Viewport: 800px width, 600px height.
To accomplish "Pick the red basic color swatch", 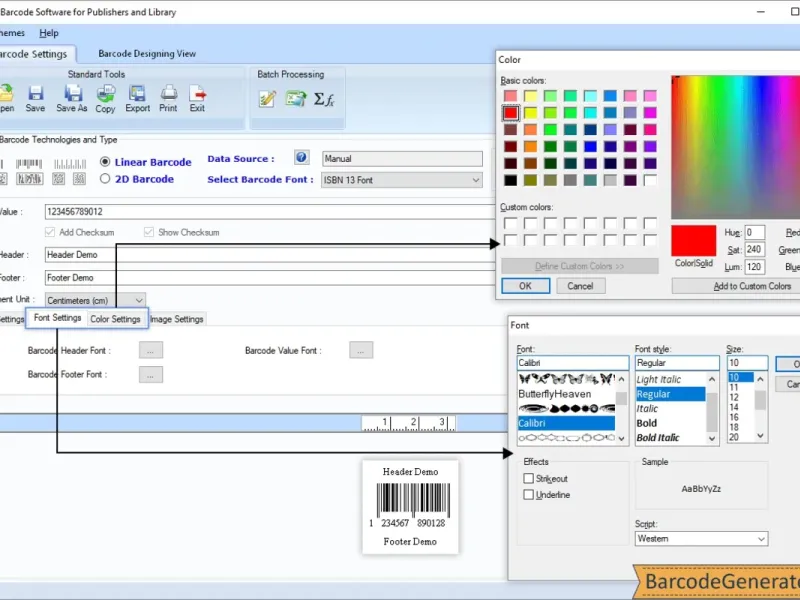I will click(511, 113).
